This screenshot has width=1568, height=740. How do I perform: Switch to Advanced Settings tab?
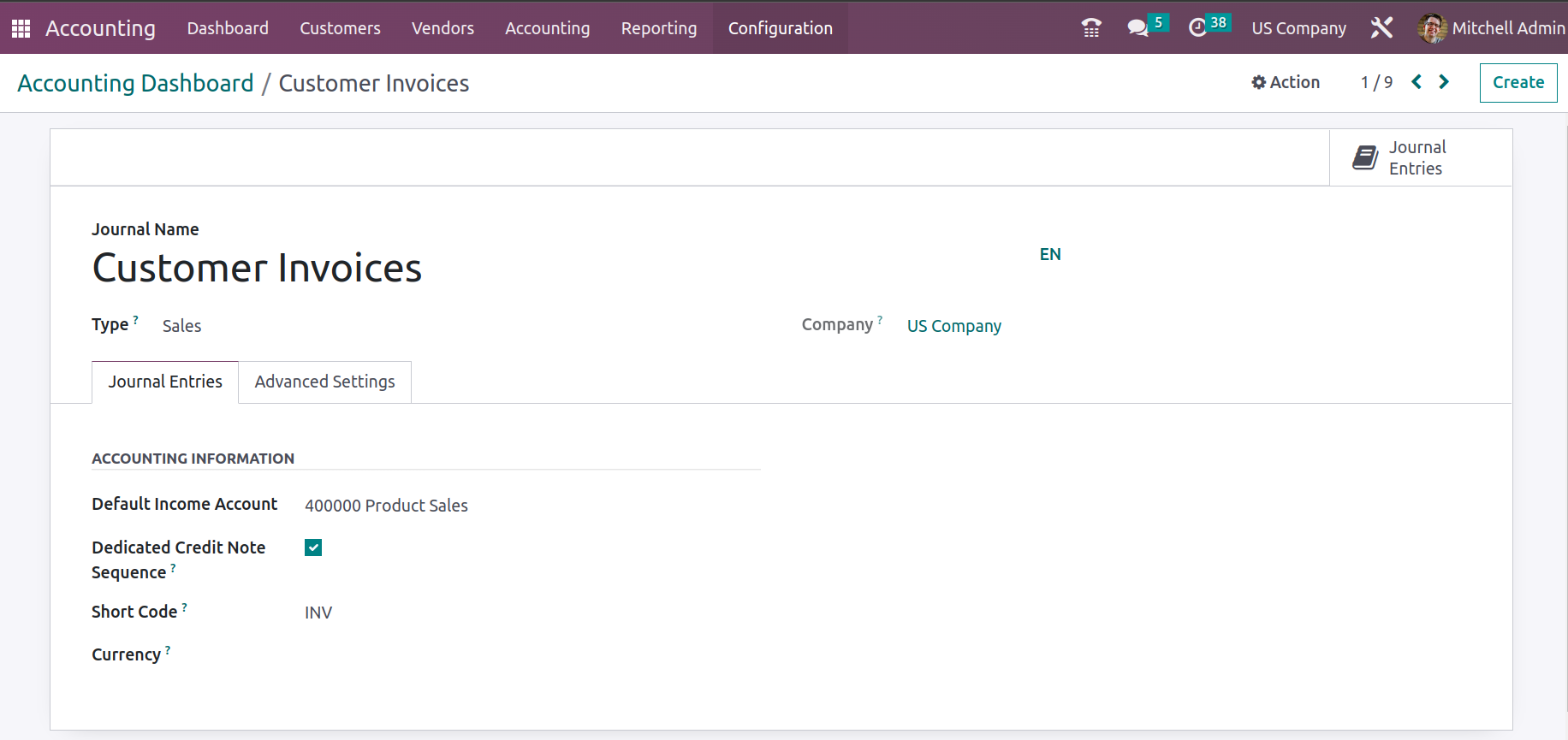325,382
